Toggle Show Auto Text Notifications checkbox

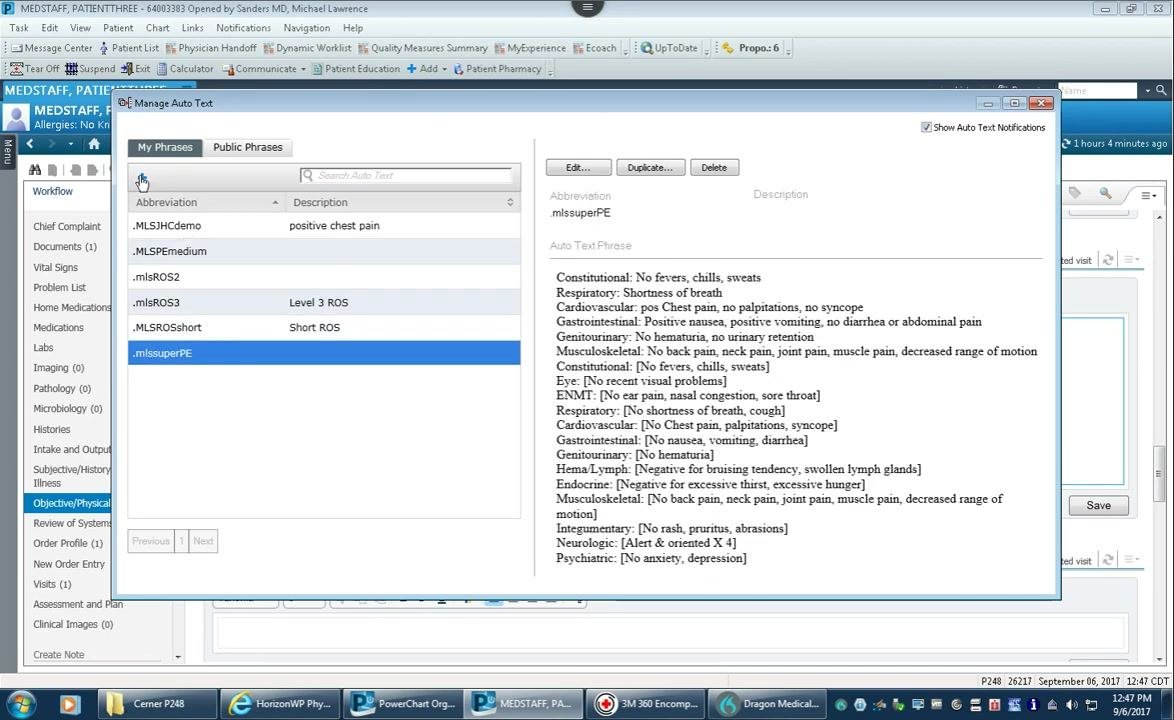click(926, 127)
